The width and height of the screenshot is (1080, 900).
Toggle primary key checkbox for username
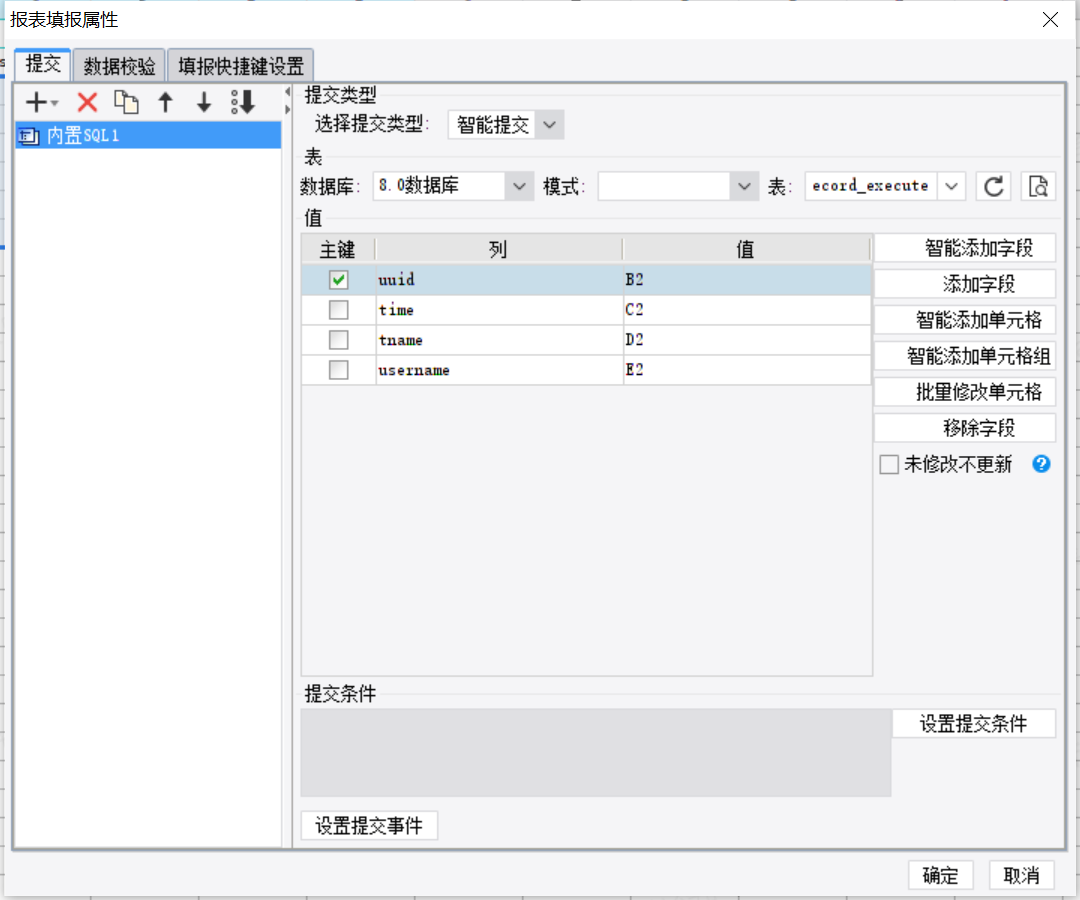(338, 370)
